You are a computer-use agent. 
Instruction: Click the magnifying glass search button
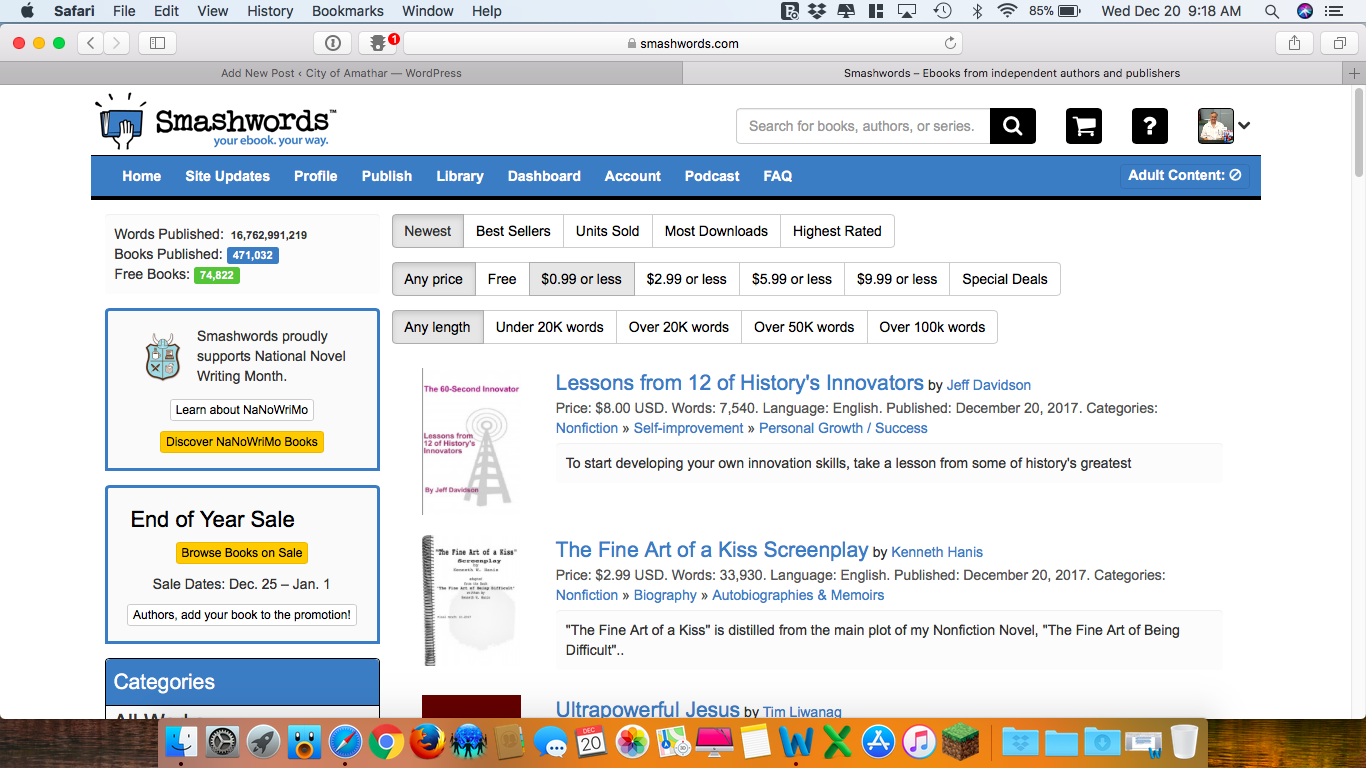1012,126
